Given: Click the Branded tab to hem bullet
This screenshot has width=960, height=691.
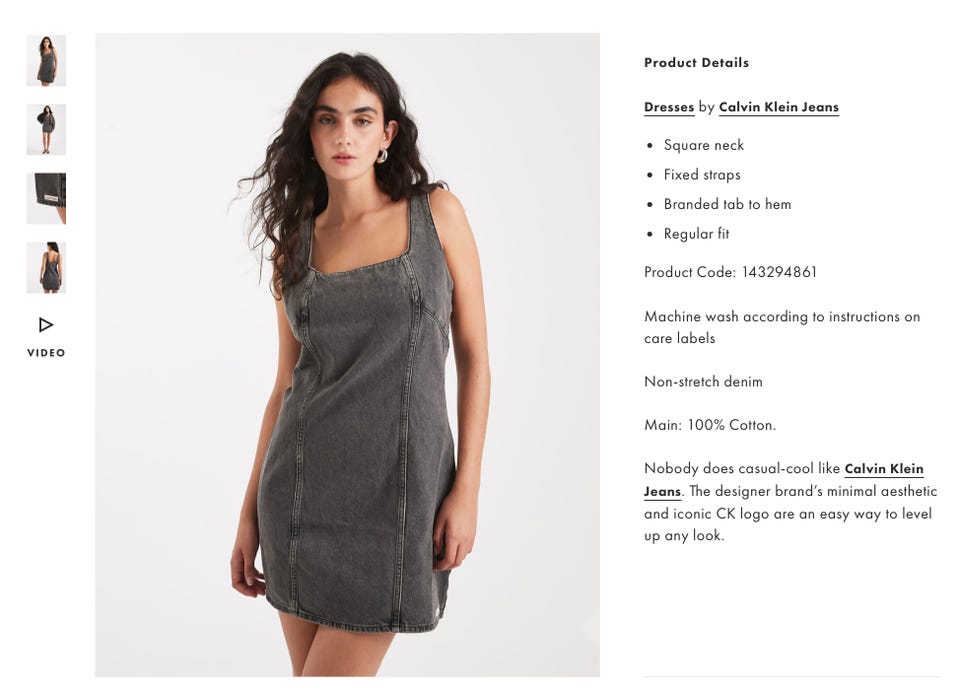Looking at the screenshot, I should point(727,204).
